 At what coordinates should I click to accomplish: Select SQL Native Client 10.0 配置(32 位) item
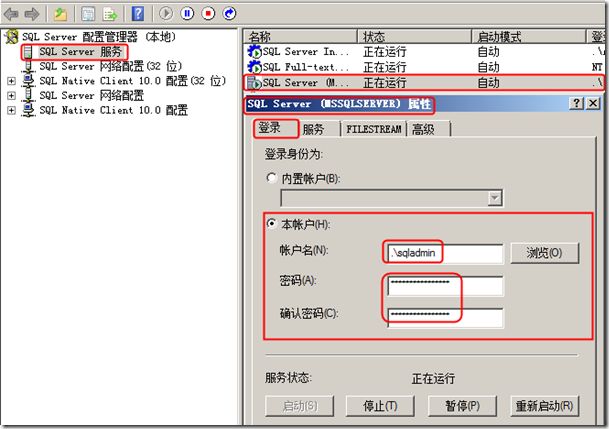point(132,81)
